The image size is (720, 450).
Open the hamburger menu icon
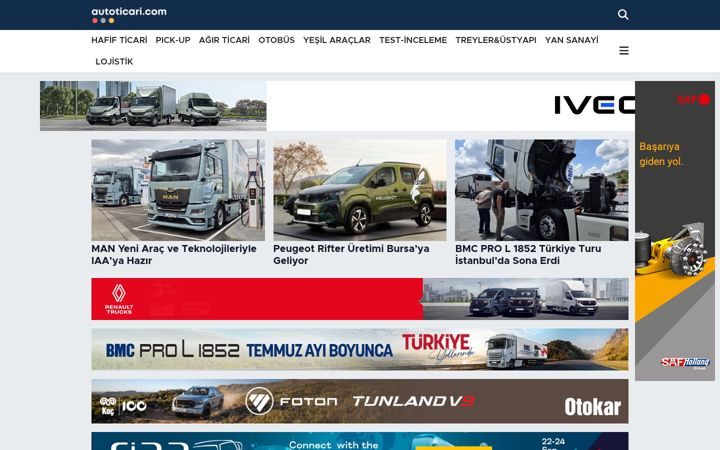[624, 51]
